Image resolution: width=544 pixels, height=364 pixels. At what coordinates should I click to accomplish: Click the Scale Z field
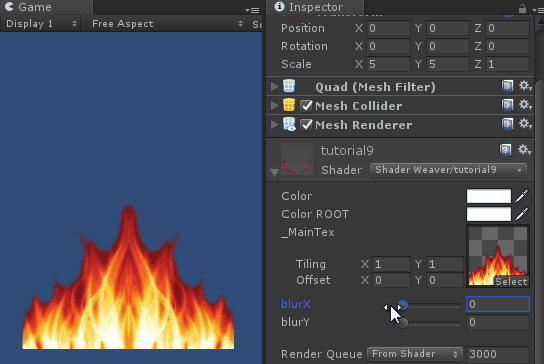tap(507, 64)
